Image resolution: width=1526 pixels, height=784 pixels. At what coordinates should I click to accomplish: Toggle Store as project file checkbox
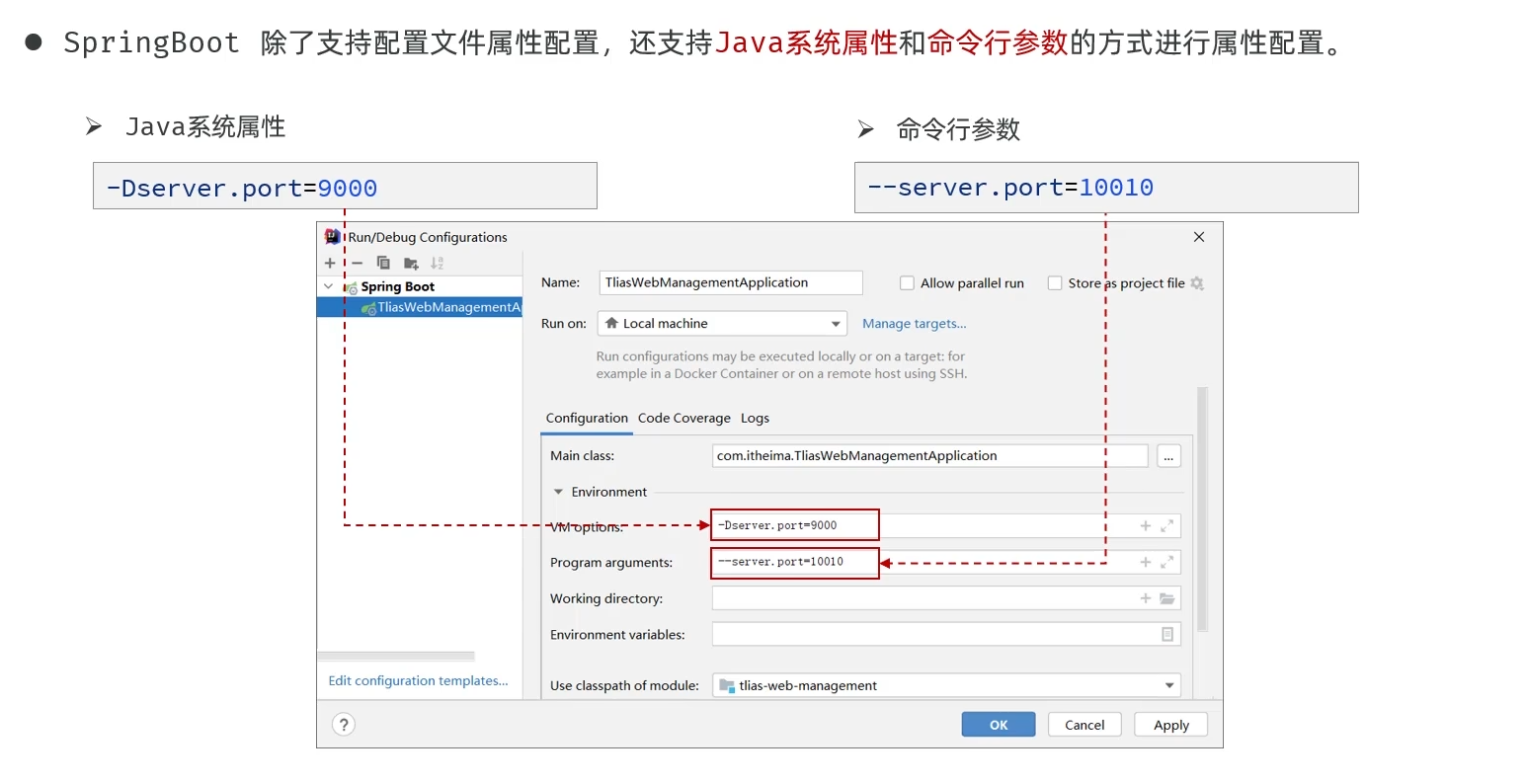click(x=1055, y=283)
